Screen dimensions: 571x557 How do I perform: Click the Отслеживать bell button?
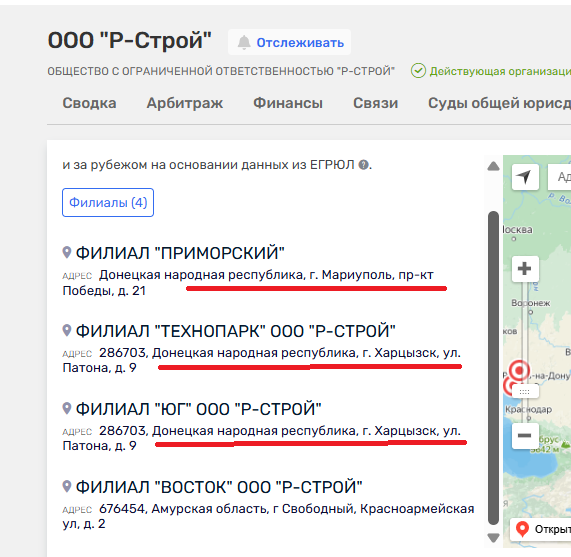pyautogui.click(x=290, y=42)
